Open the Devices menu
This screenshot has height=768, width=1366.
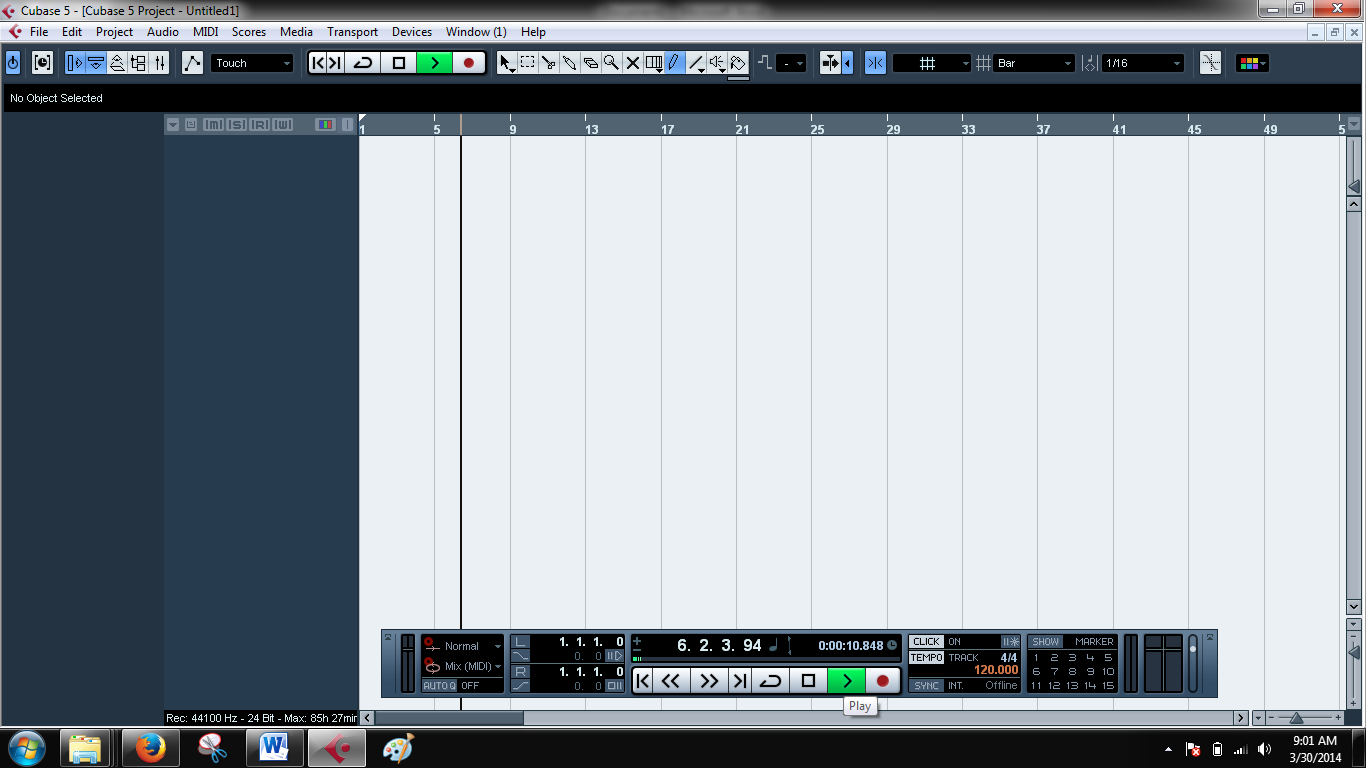click(x=411, y=31)
